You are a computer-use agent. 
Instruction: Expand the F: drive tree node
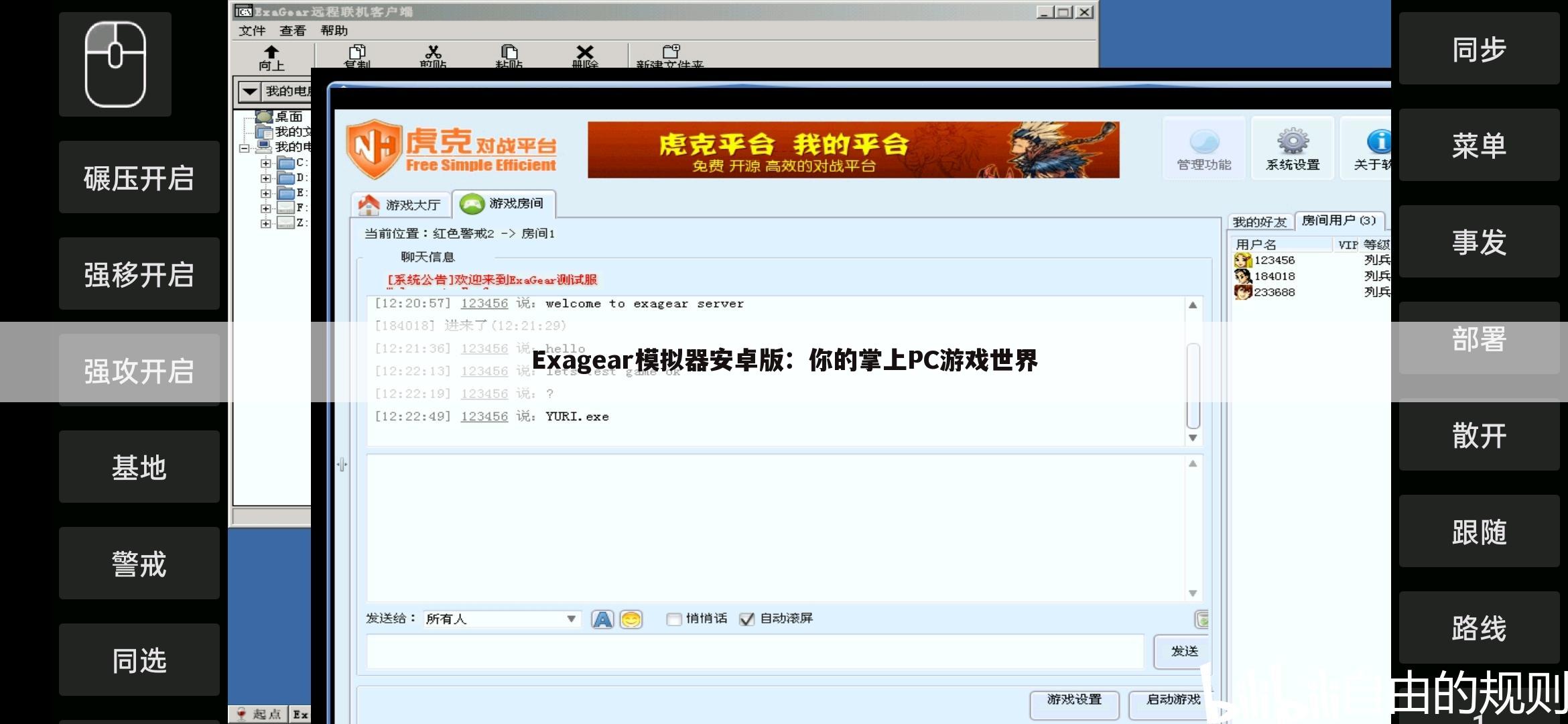[266, 208]
